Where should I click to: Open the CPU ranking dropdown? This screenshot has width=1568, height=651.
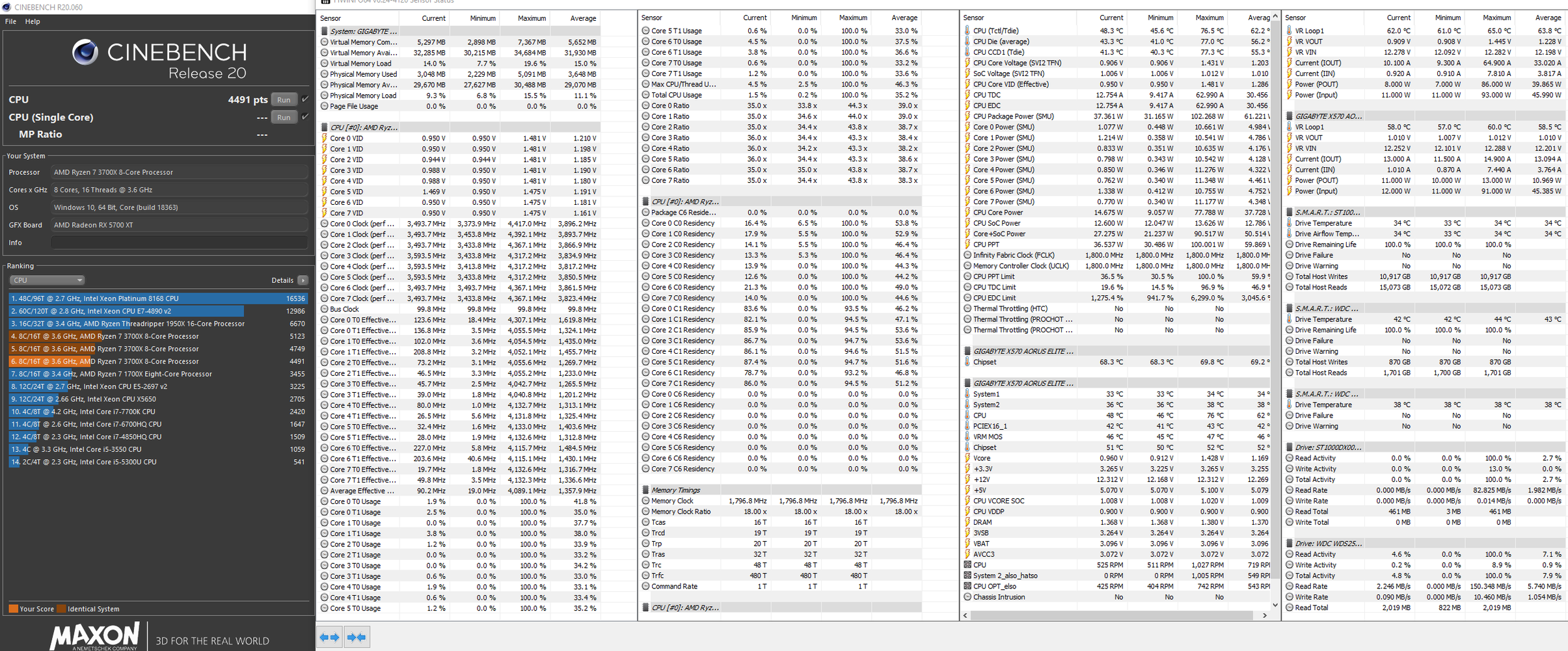click(x=47, y=280)
